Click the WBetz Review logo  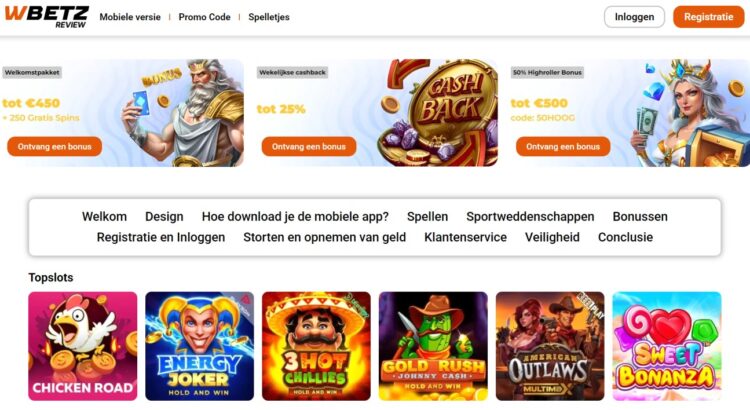coord(46,17)
